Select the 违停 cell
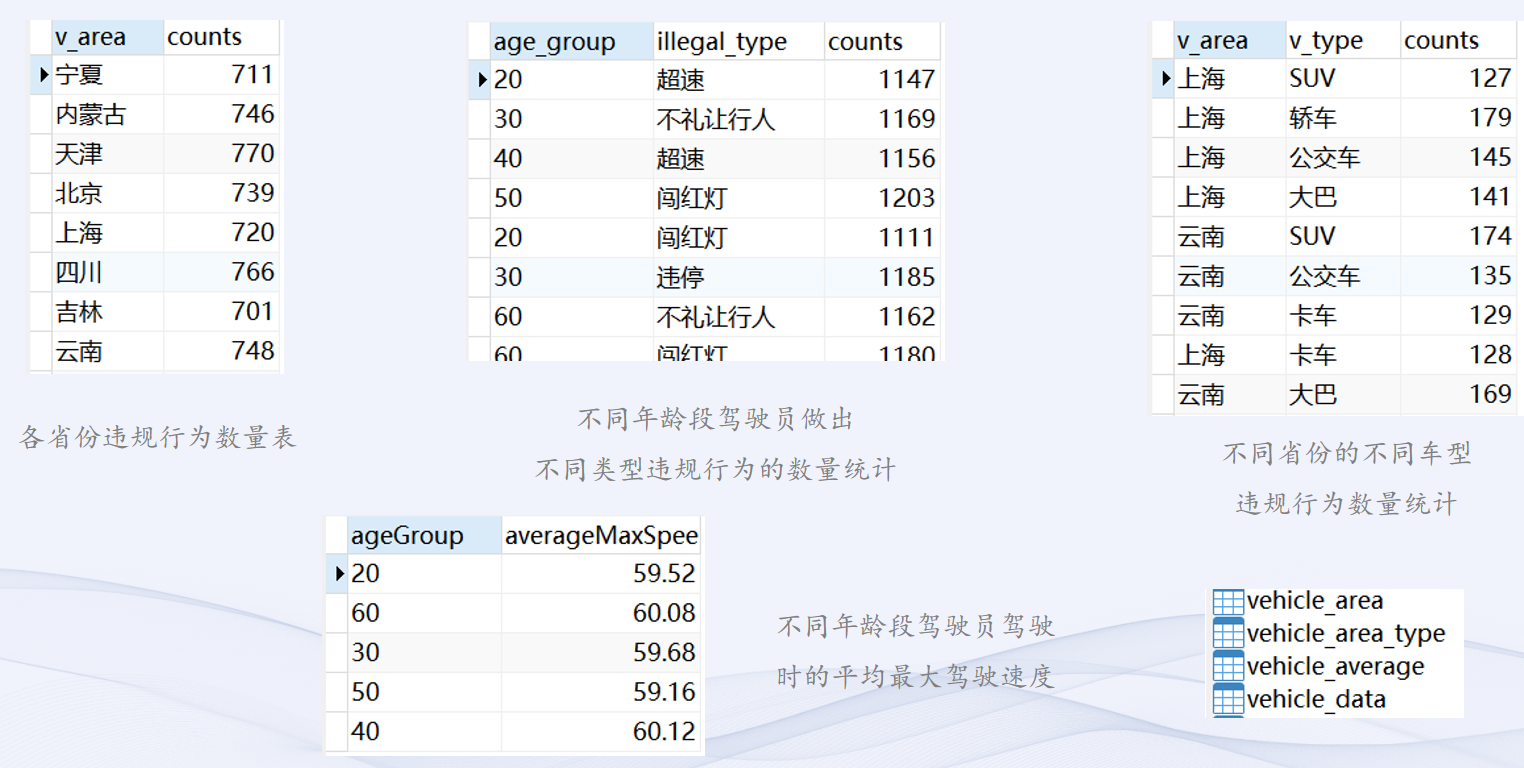 click(x=738, y=277)
